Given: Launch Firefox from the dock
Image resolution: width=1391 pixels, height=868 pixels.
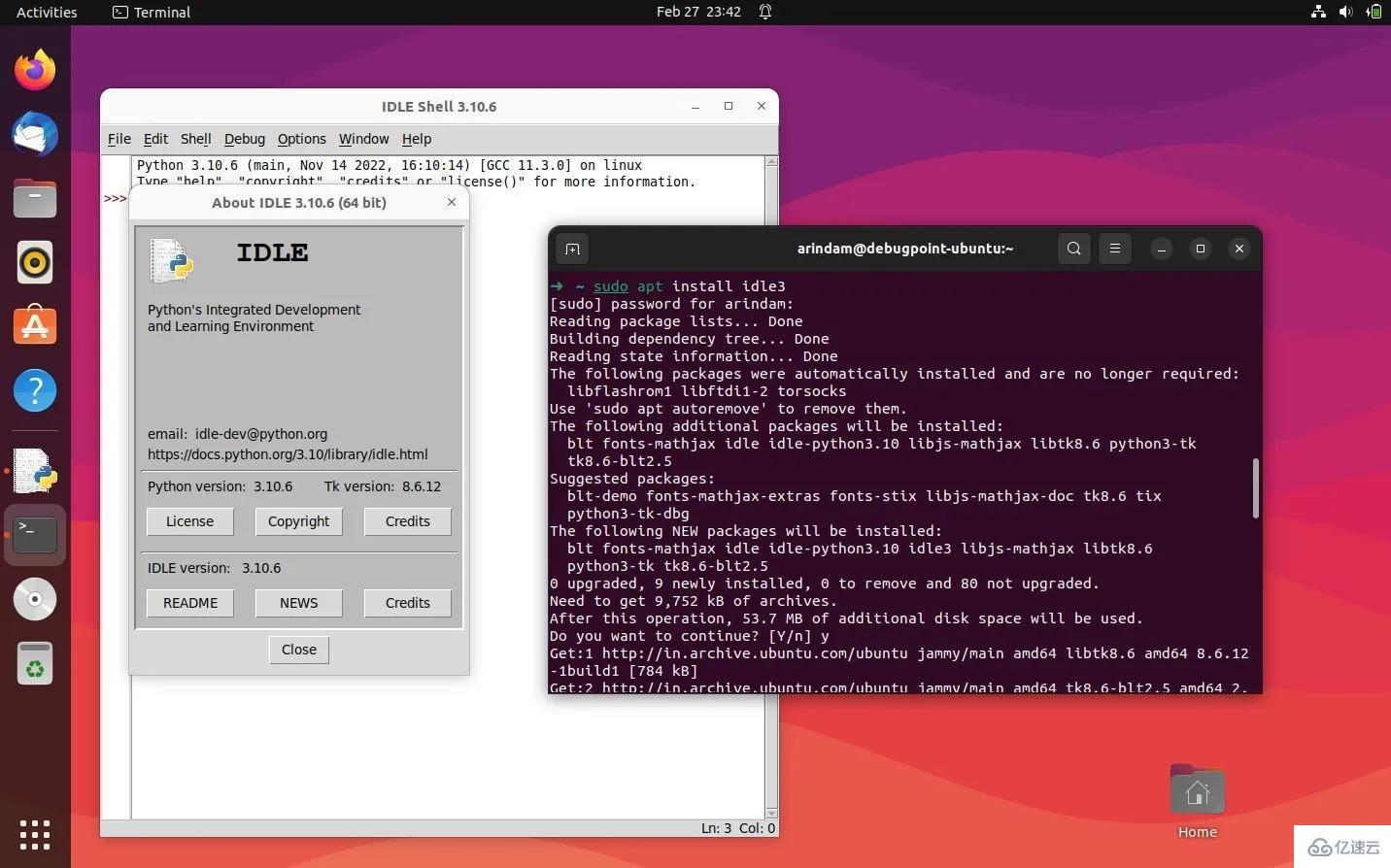Looking at the screenshot, I should coord(35,68).
